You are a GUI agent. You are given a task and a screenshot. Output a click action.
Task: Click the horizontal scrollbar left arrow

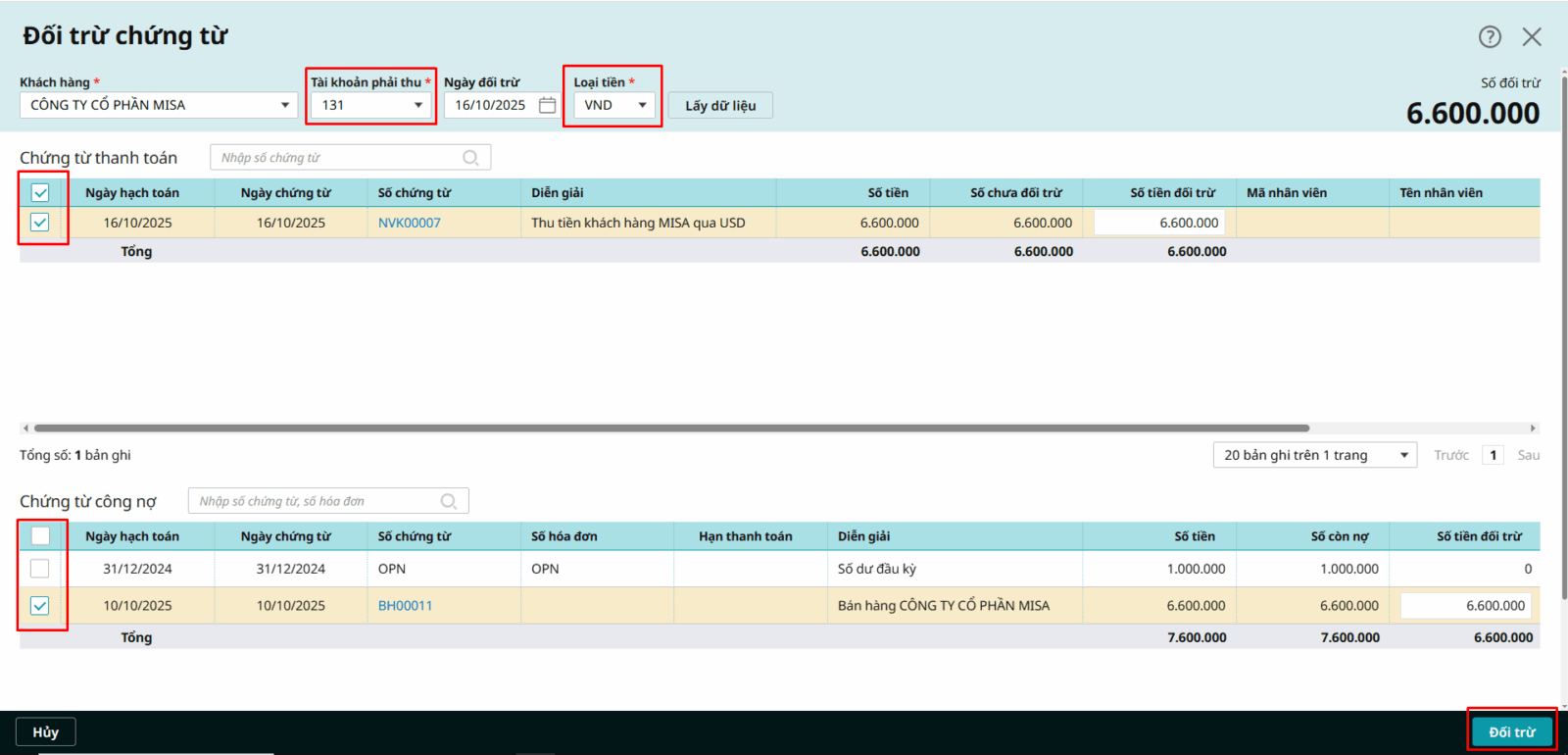coord(25,428)
